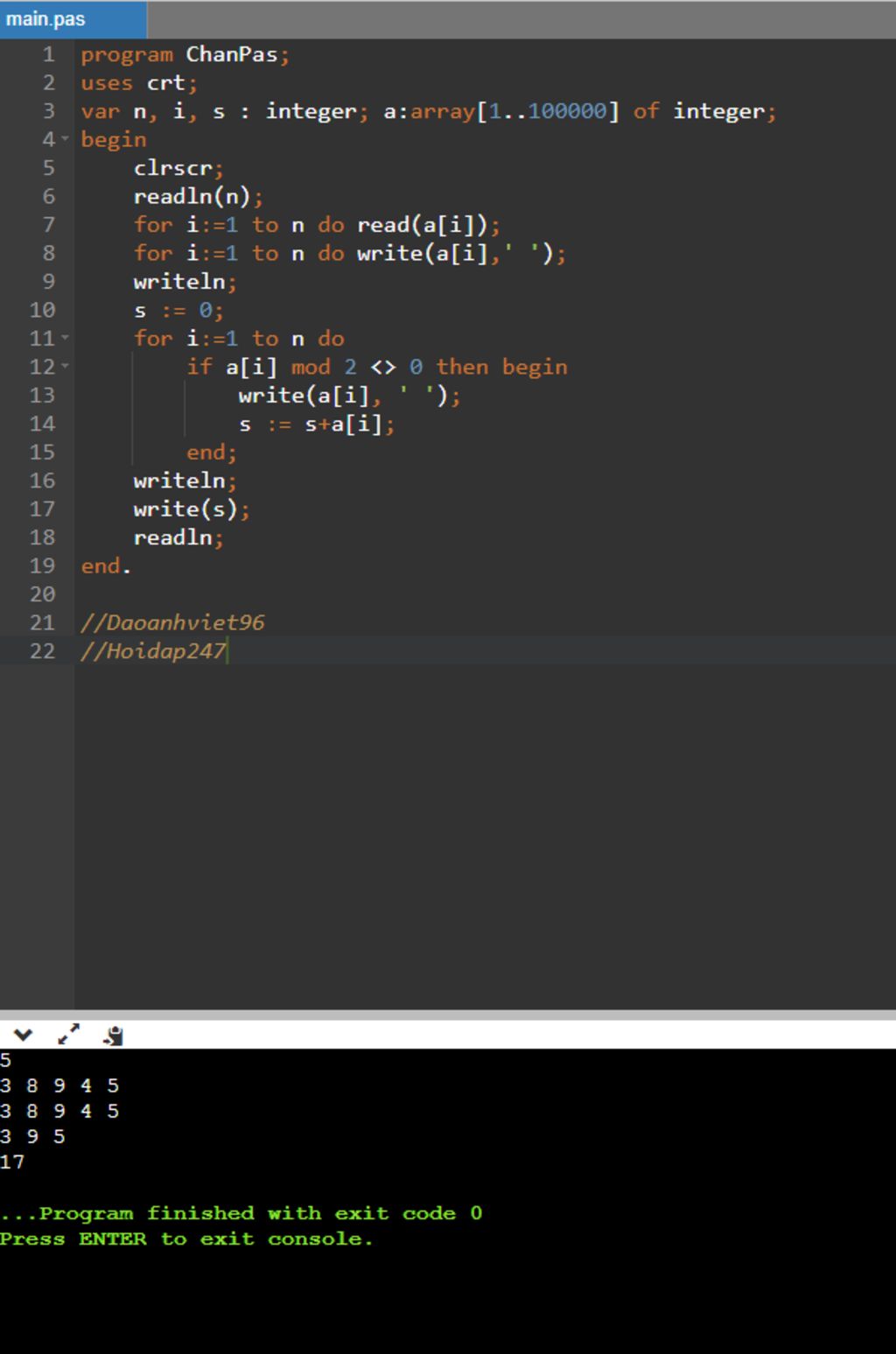Click the console result value 17
This screenshot has width=896, height=1354.
tap(12, 1161)
